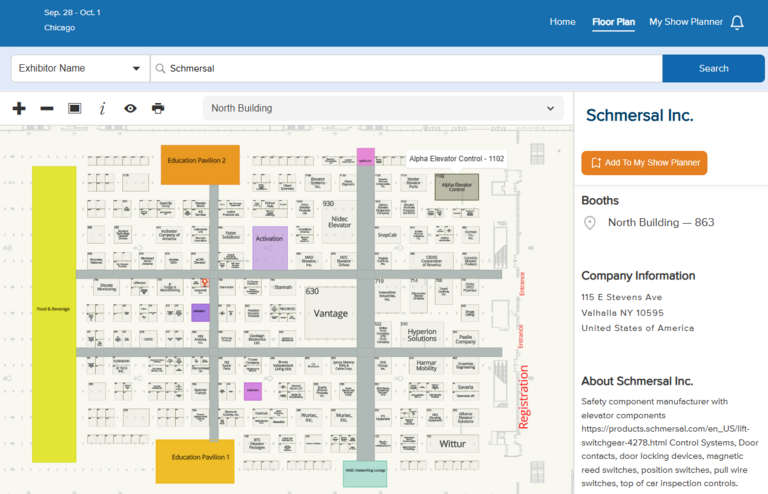
Task: Click the purple Activation area
Action: 270,248
